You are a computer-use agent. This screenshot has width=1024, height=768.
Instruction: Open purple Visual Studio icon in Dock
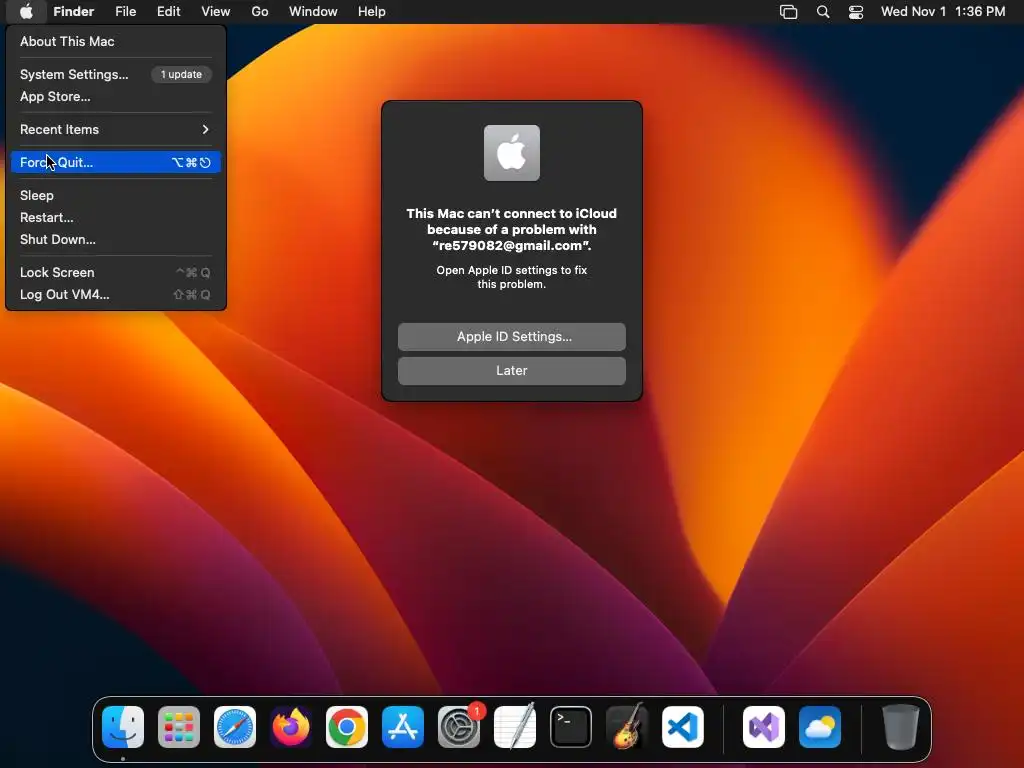[764, 727]
